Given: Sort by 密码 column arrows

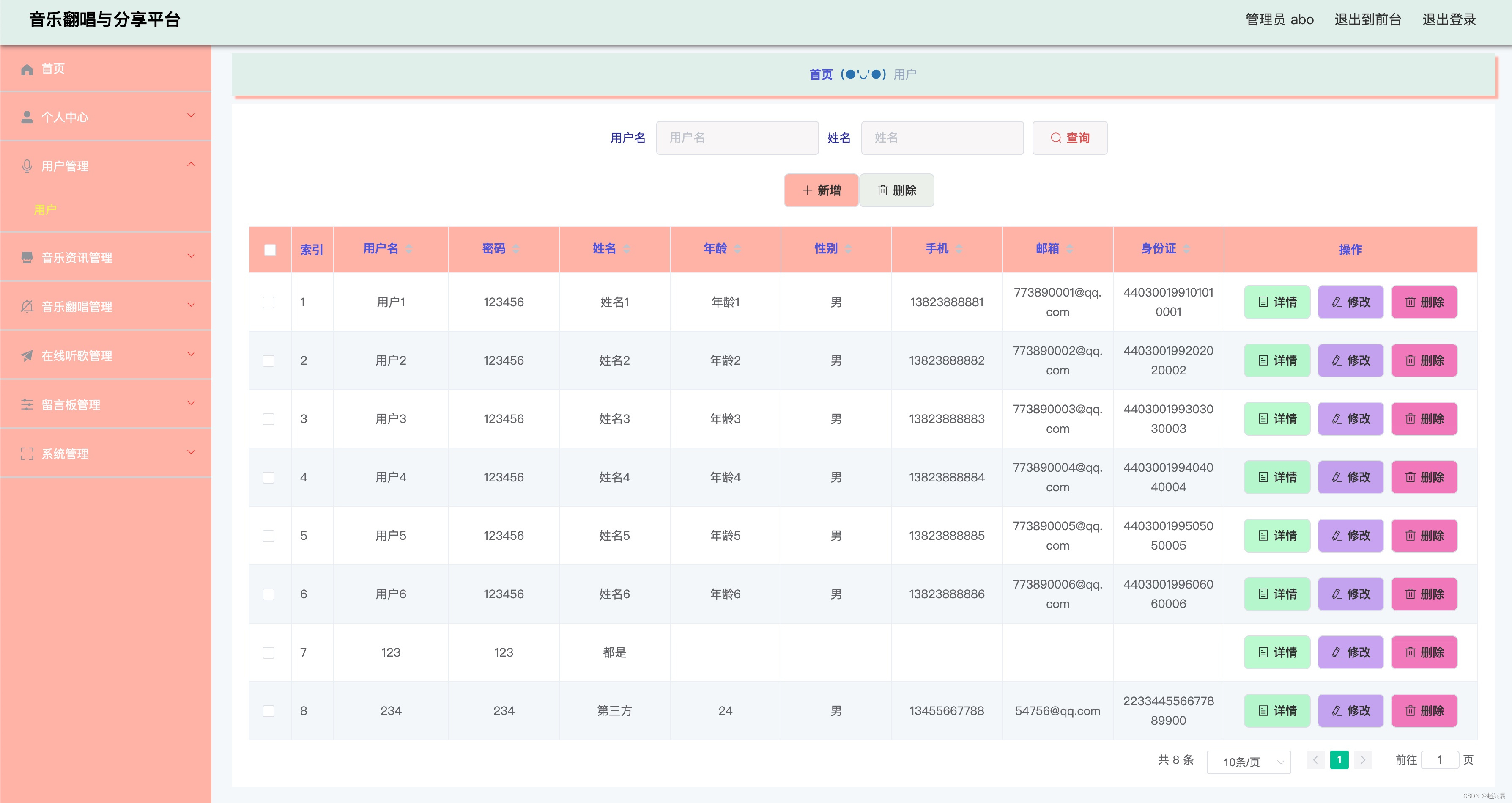Looking at the screenshot, I should (x=516, y=249).
